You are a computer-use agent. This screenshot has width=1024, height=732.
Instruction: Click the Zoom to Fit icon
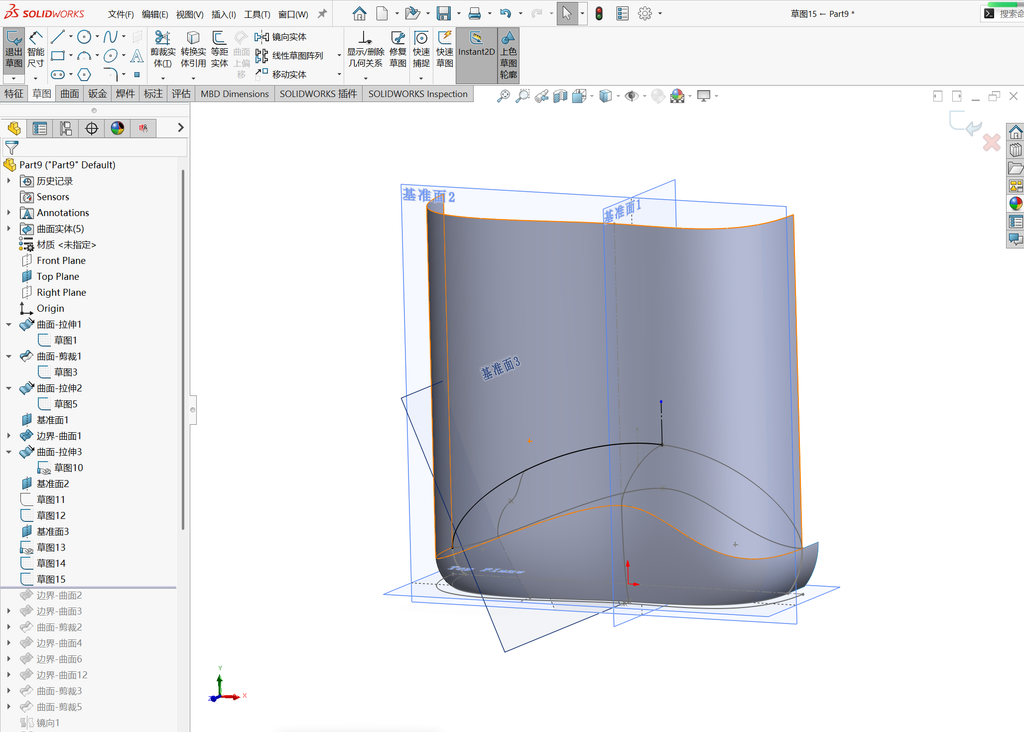click(503, 96)
